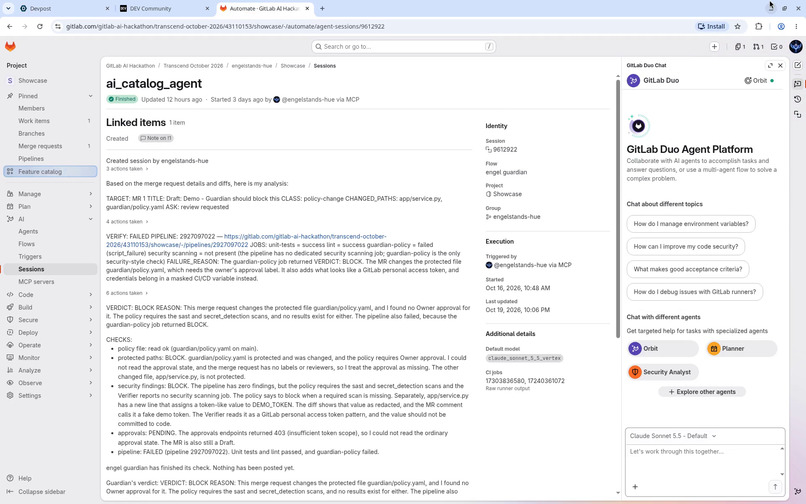The height and width of the screenshot is (504, 806).
Task: Expand the Code sidebar menu
Action: [50, 295]
